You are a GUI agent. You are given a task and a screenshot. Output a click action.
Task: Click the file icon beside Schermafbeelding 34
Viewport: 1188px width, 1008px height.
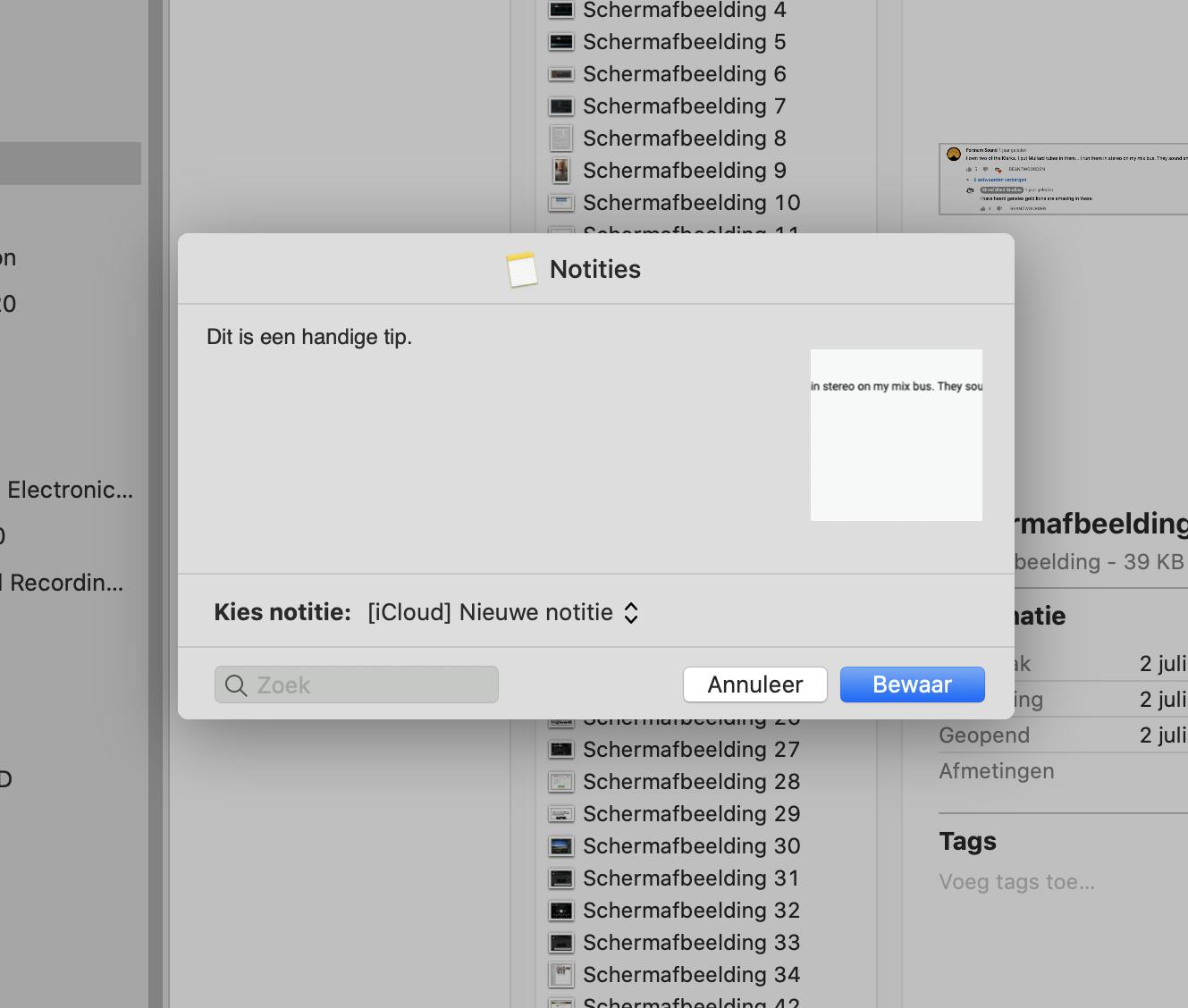pyautogui.click(x=560, y=974)
